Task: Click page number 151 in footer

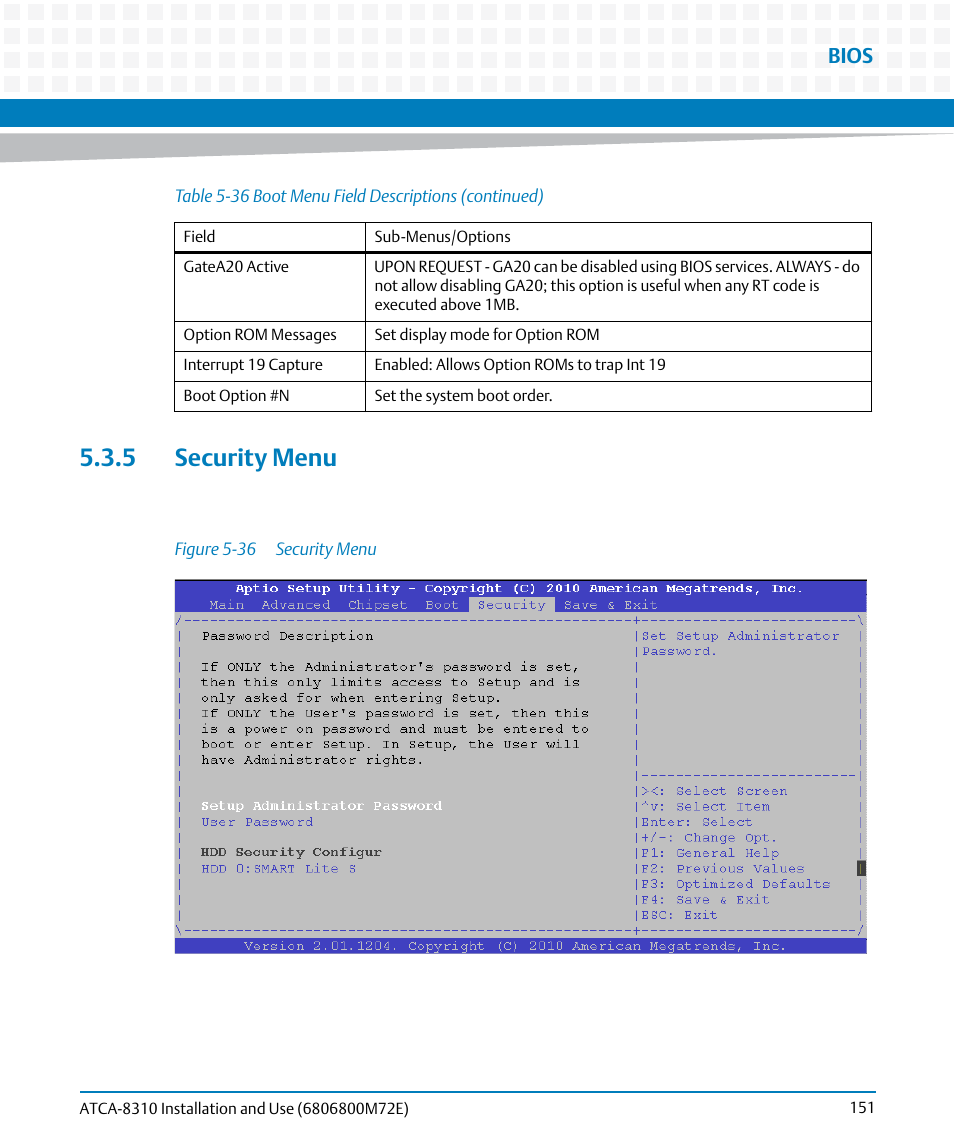Action: pos(862,1108)
